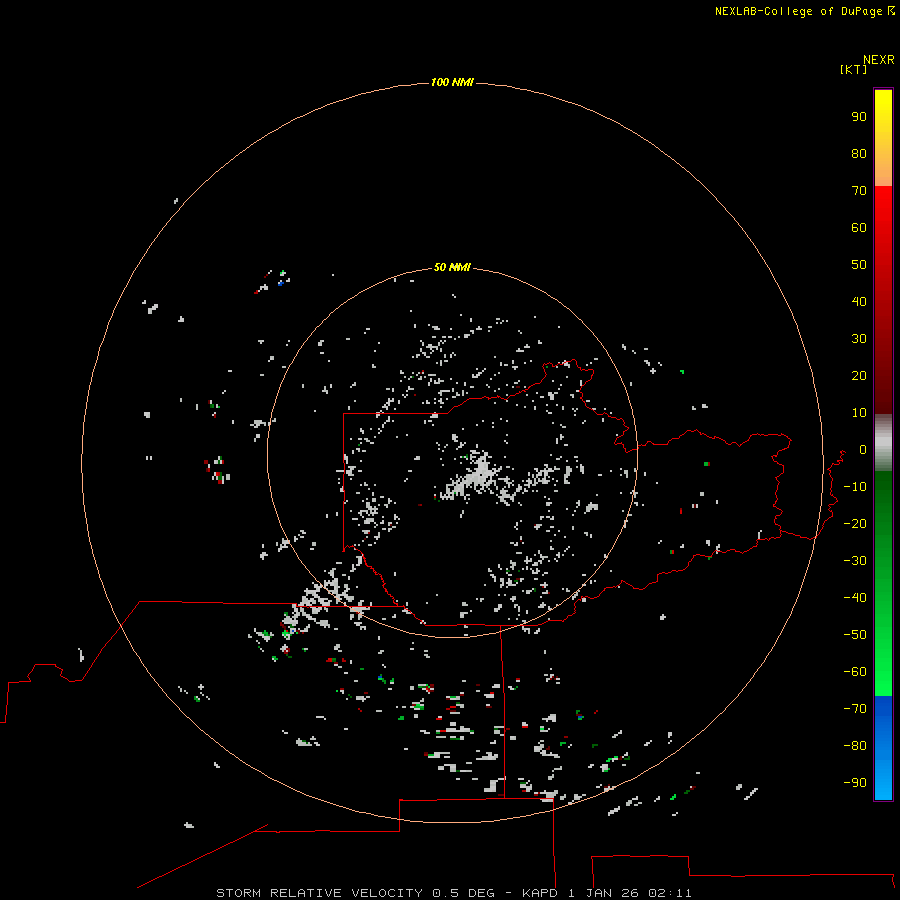Click the KAPD radar site identifier

click(540, 893)
